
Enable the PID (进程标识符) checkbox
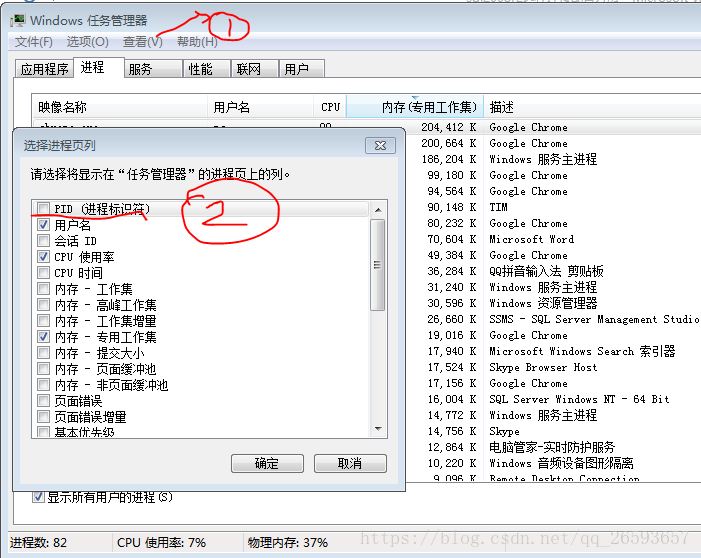[43, 208]
